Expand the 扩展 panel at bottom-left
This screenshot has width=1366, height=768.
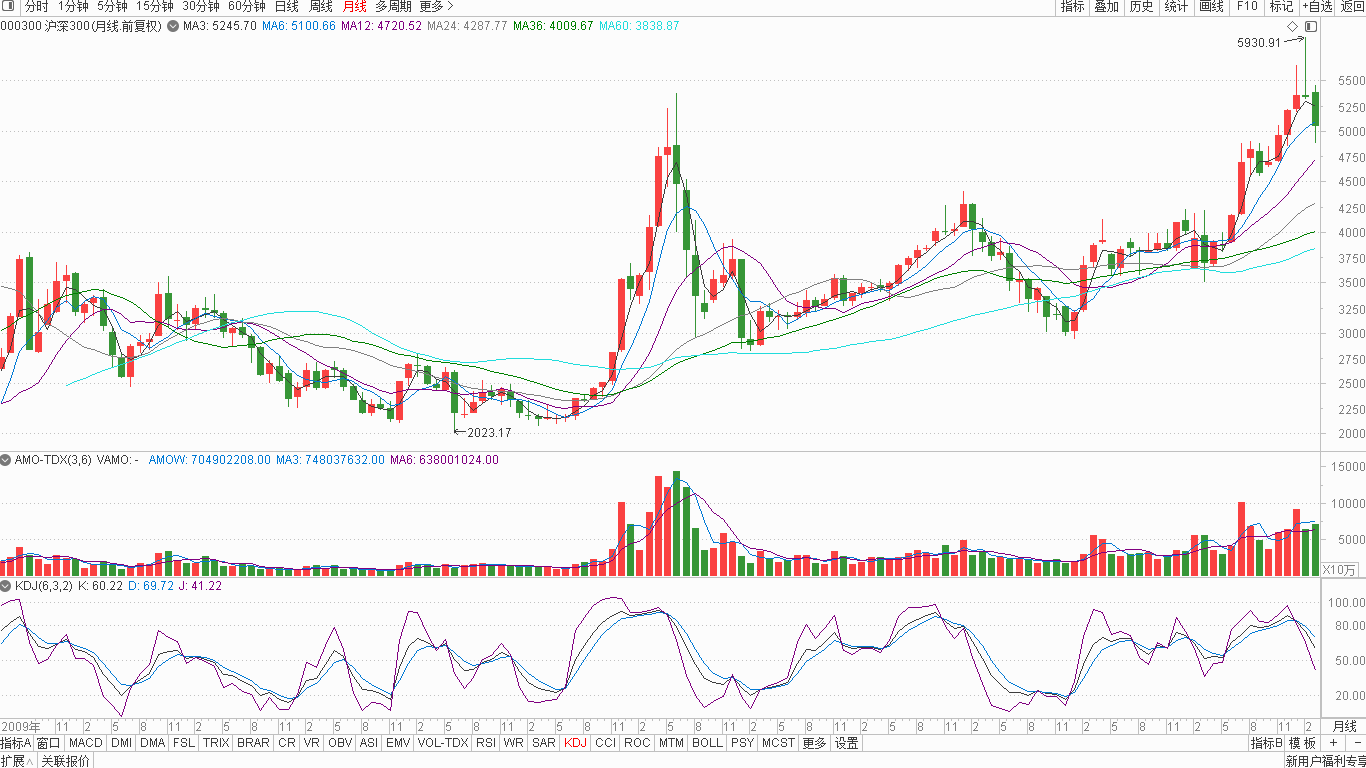click(18, 761)
